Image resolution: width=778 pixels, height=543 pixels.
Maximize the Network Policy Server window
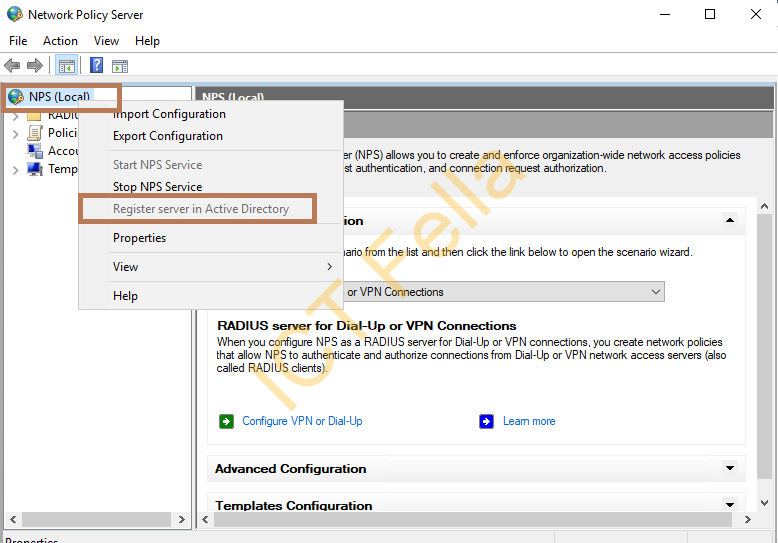[x=710, y=14]
